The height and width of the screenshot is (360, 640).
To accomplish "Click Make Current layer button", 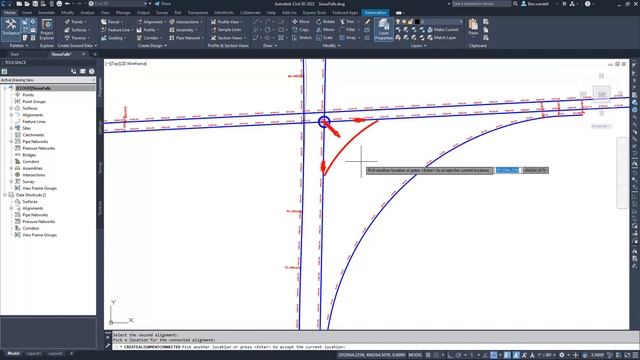I will tap(442, 30).
